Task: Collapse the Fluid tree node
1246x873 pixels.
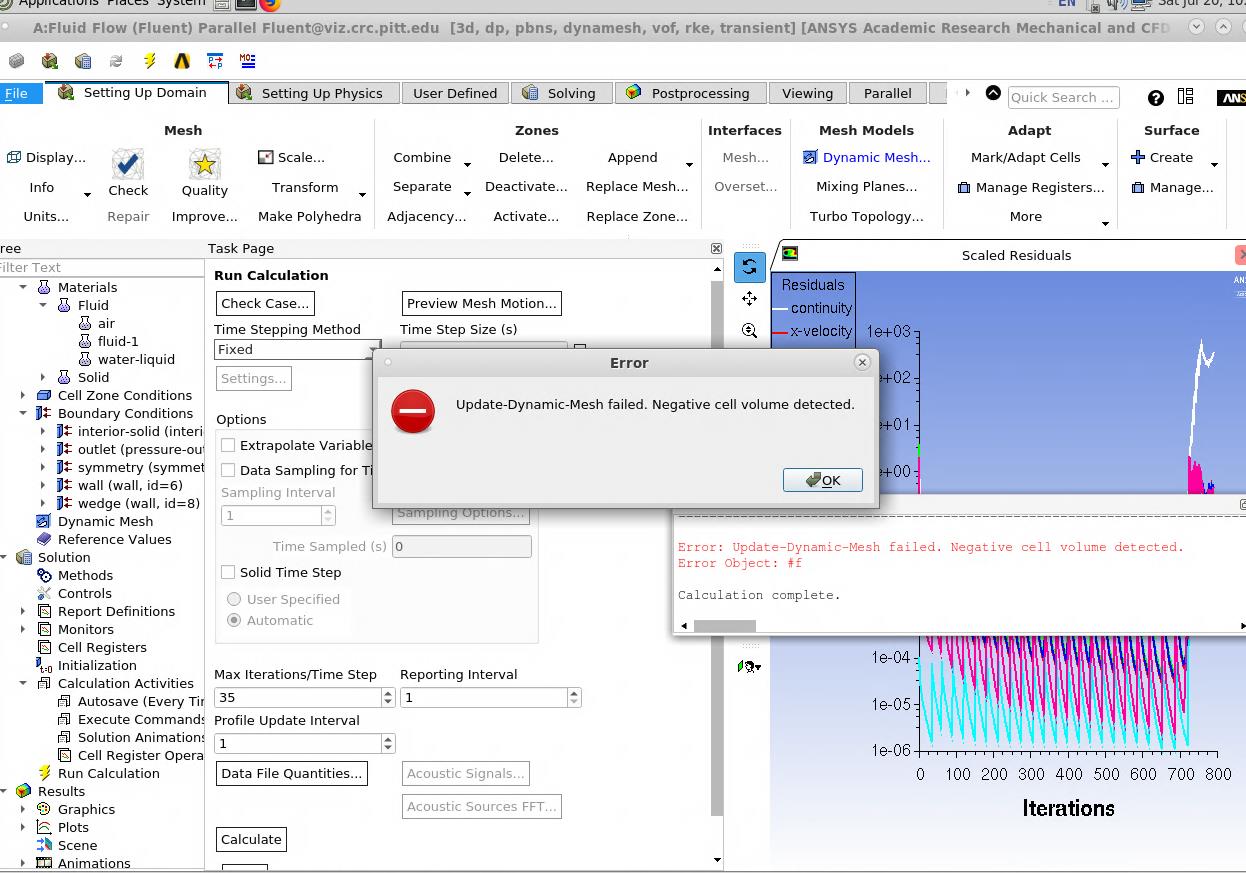Action: 43,305
